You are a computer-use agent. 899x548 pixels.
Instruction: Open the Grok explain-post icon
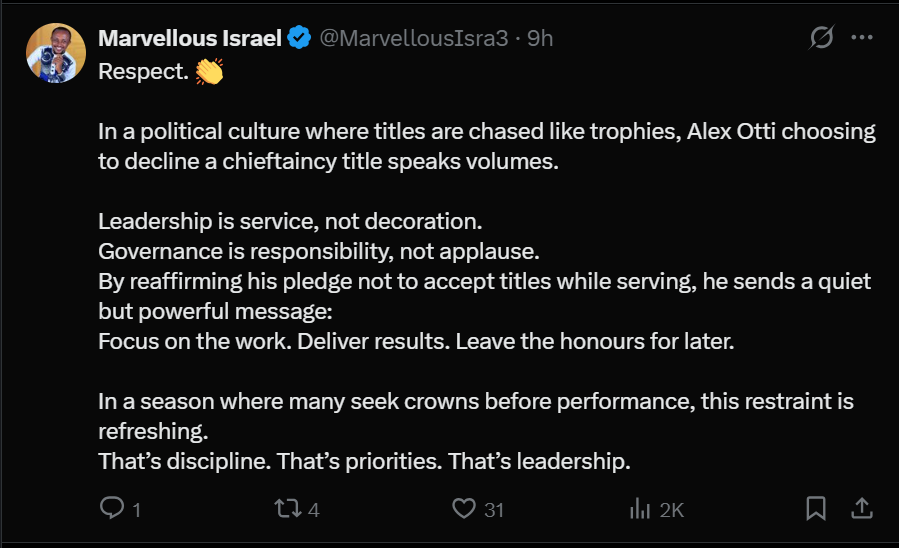pyautogui.click(x=821, y=38)
